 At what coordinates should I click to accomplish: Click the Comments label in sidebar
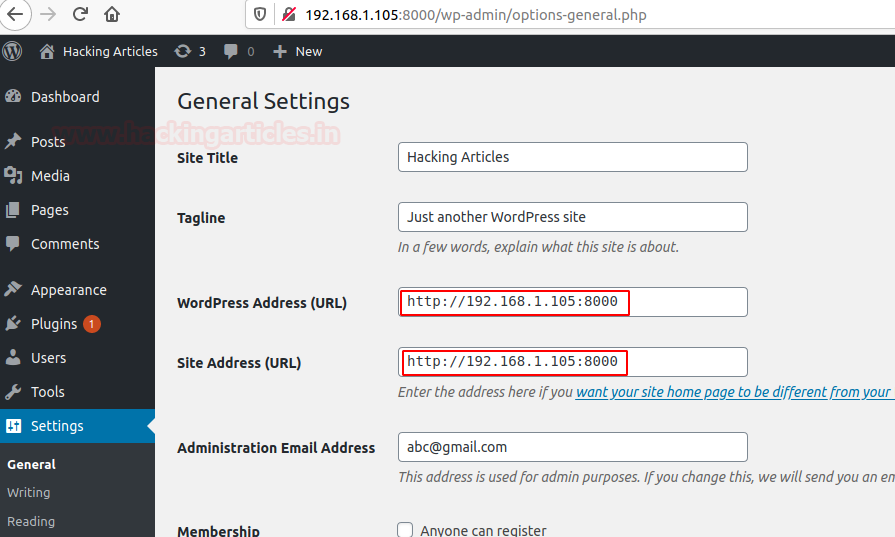pos(65,244)
